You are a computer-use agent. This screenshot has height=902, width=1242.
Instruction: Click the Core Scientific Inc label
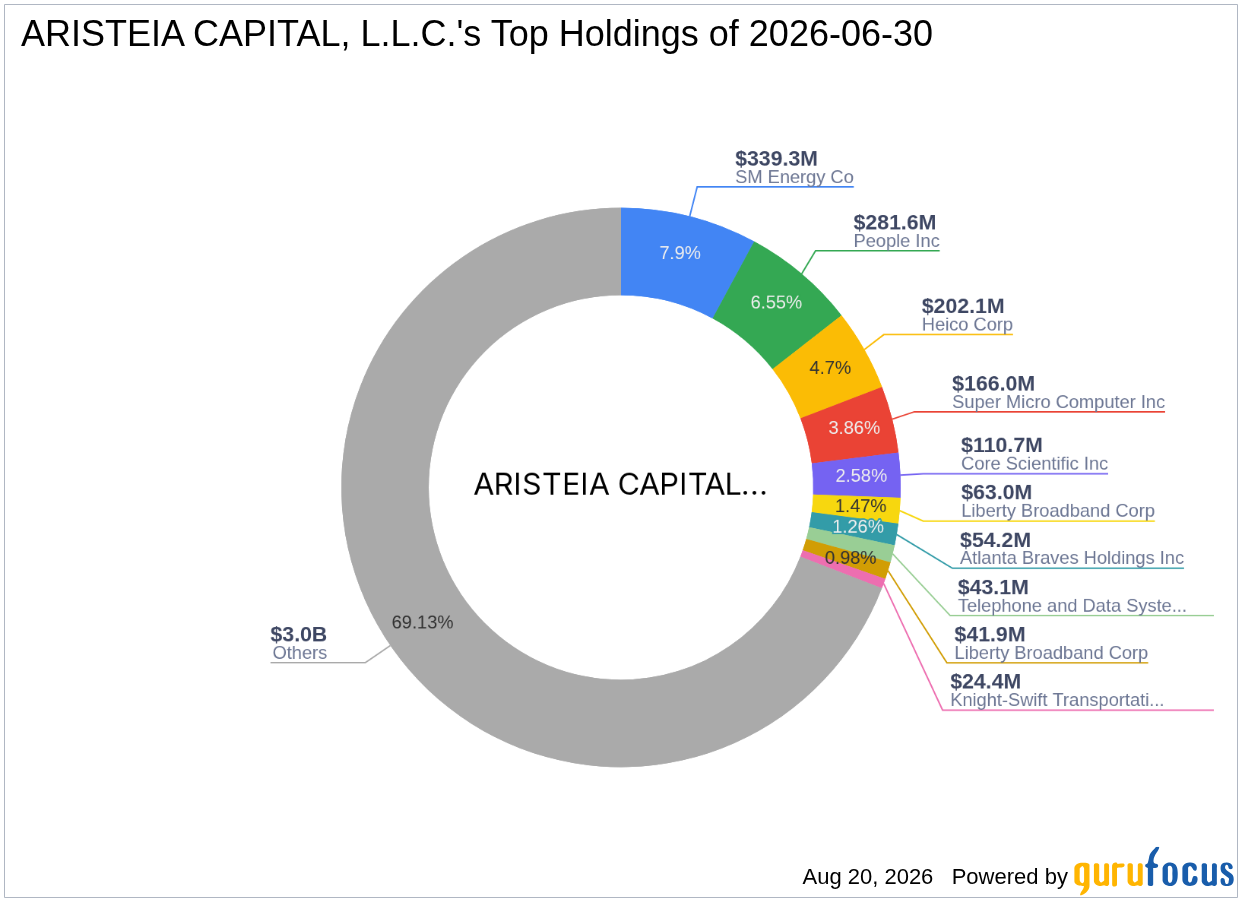1034,464
